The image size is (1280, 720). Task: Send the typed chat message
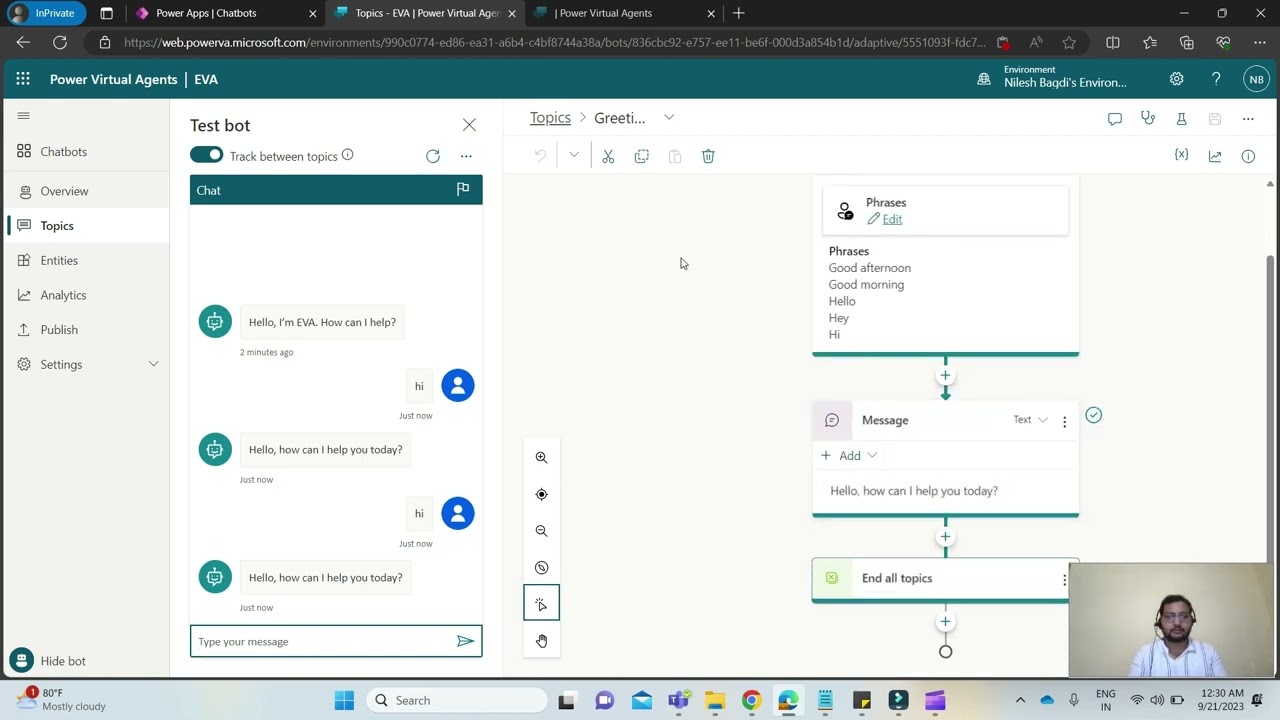(465, 641)
